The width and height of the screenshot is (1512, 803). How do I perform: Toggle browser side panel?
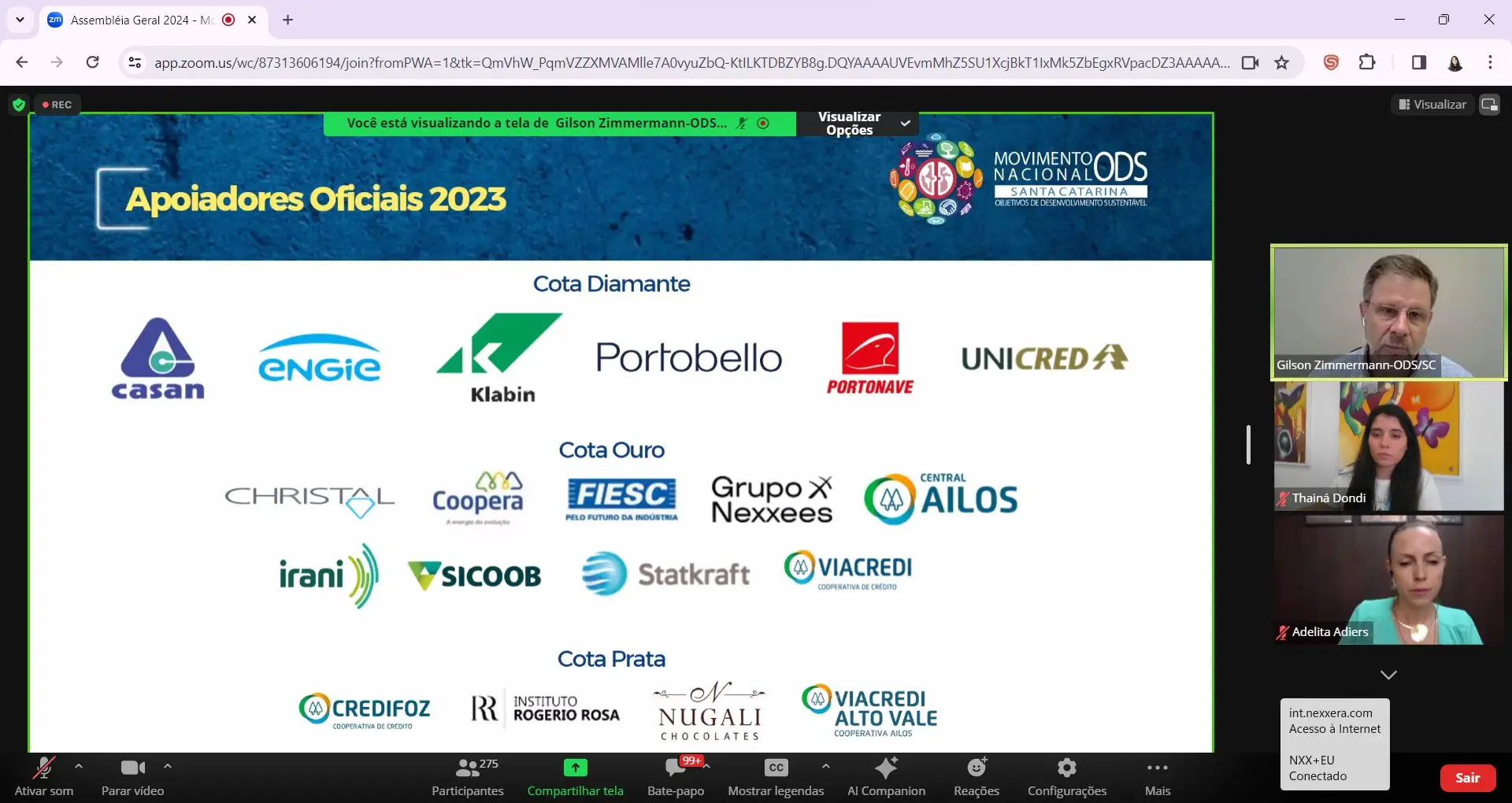click(1419, 62)
